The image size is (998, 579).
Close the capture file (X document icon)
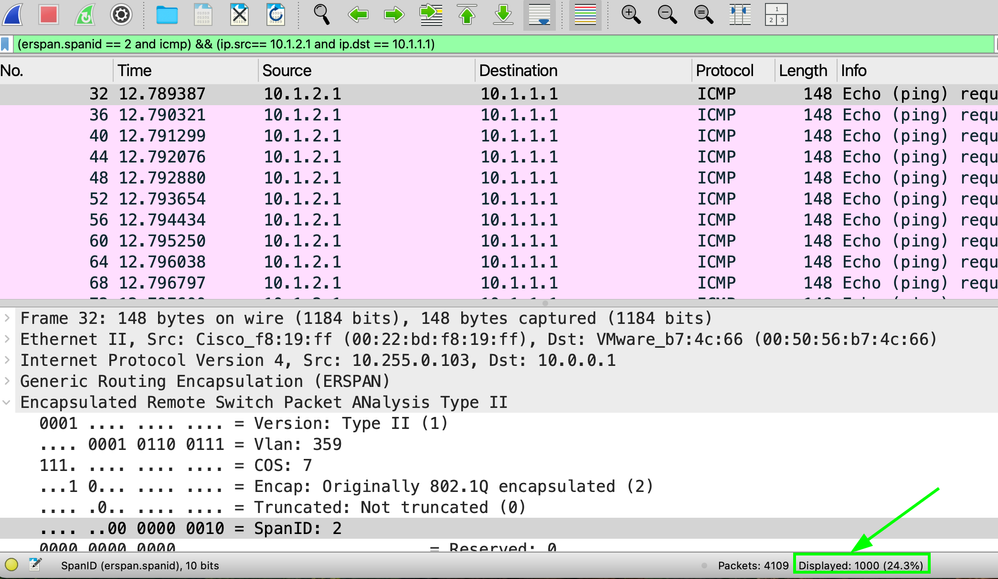pos(239,14)
